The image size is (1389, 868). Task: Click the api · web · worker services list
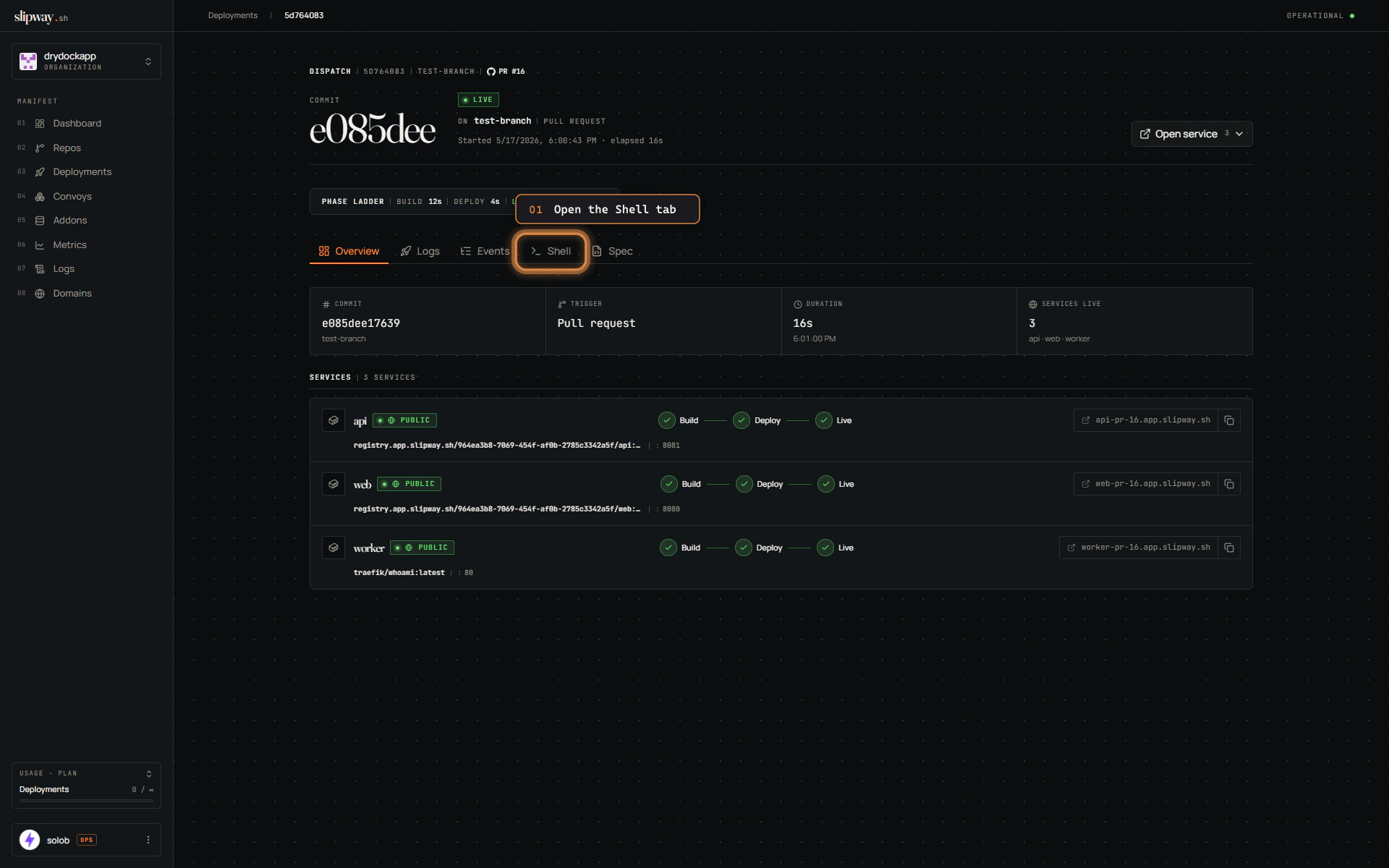1059,339
